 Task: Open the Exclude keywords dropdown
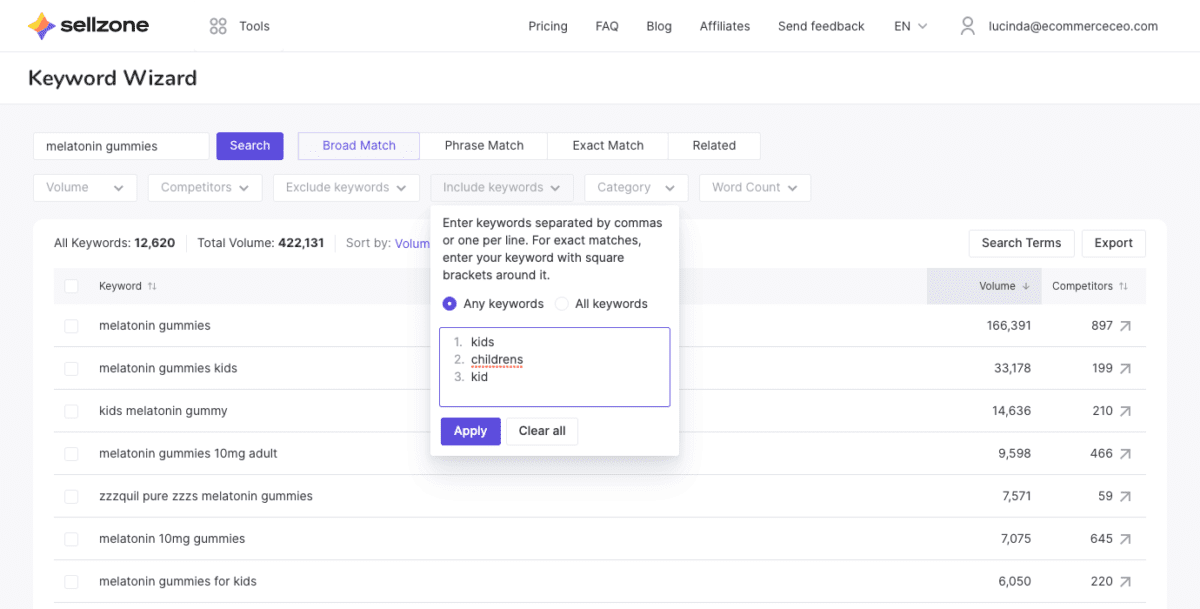coord(346,188)
